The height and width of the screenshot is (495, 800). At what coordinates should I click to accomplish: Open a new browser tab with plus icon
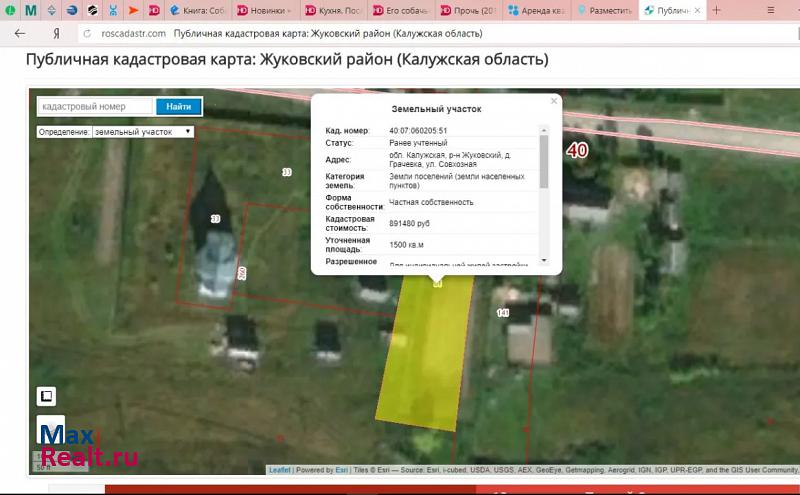pyautogui.click(x=716, y=11)
